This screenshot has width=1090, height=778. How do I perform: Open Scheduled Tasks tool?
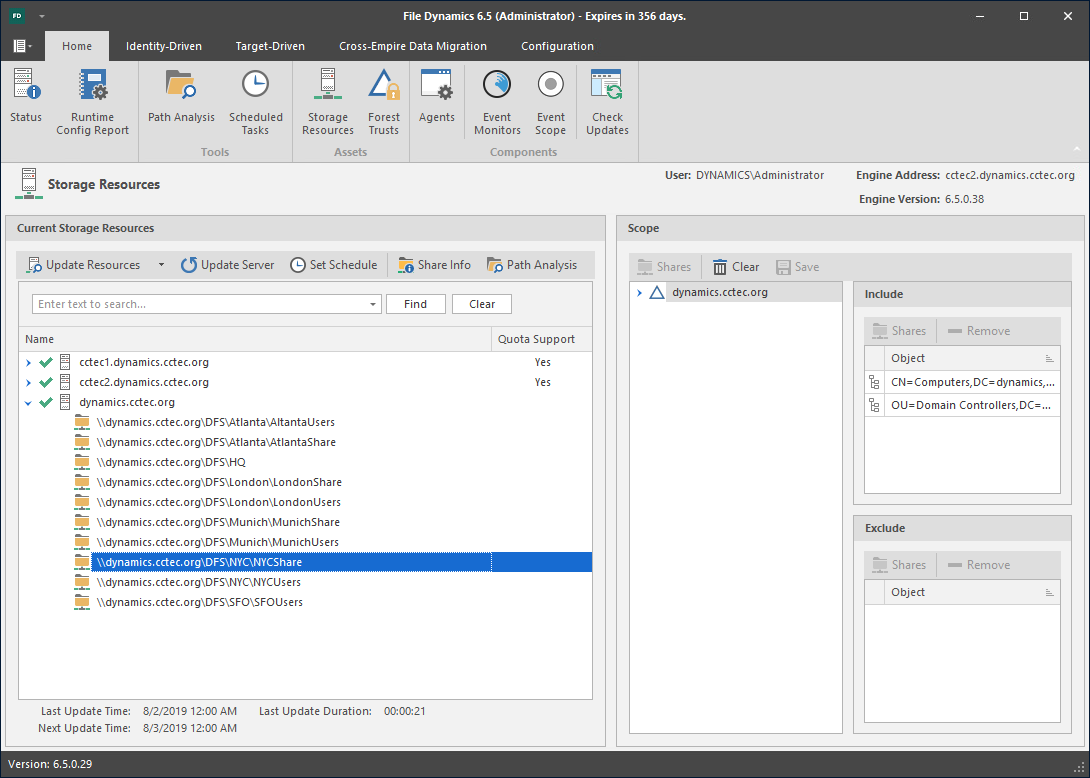click(x=255, y=102)
